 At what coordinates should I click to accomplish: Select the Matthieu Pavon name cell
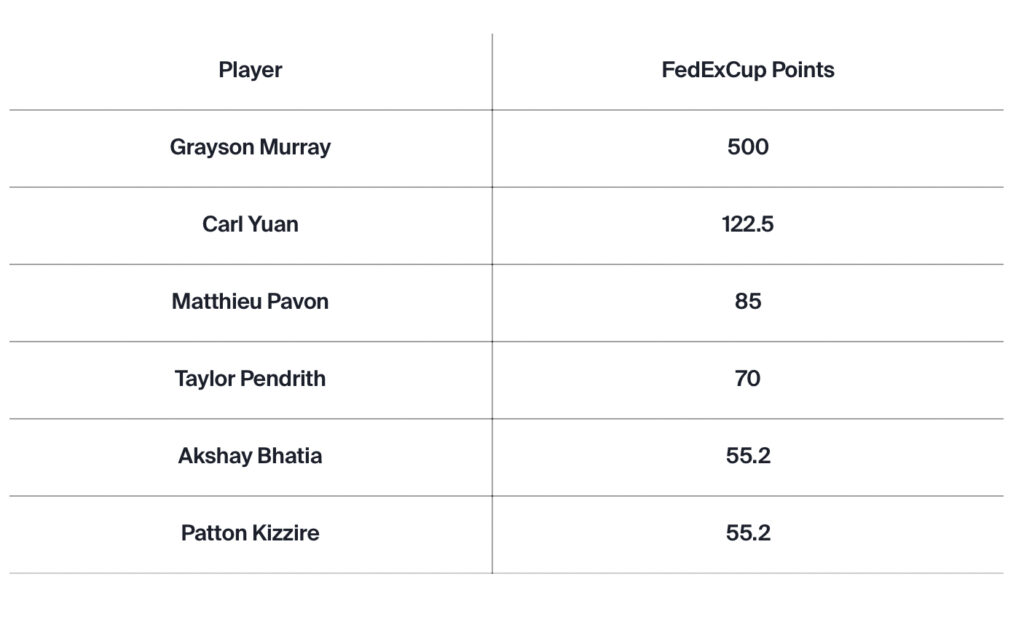click(x=250, y=301)
